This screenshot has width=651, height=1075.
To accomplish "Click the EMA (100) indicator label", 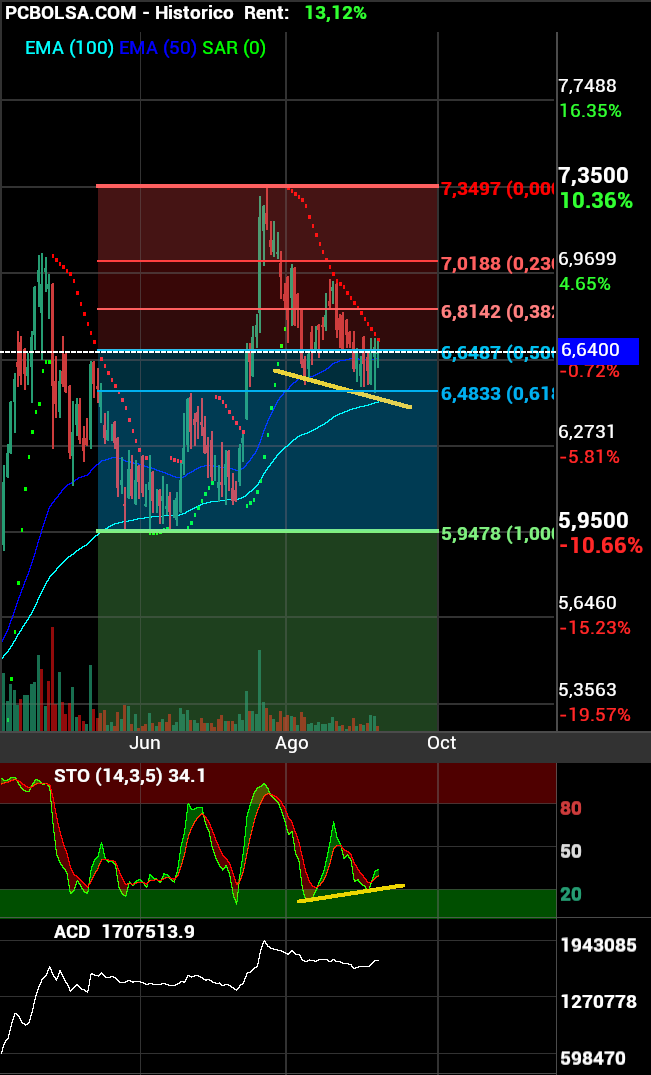I will (x=69, y=47).
